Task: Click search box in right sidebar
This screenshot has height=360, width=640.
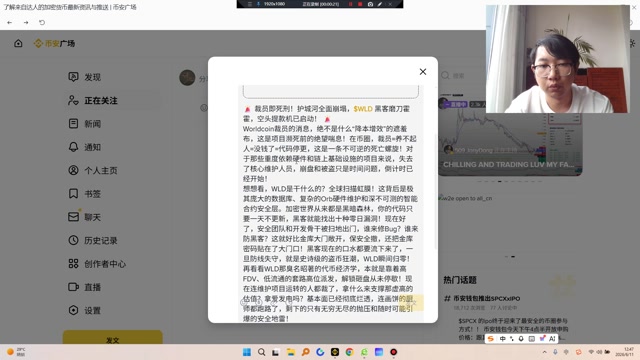Action: [x=459, y=76]
